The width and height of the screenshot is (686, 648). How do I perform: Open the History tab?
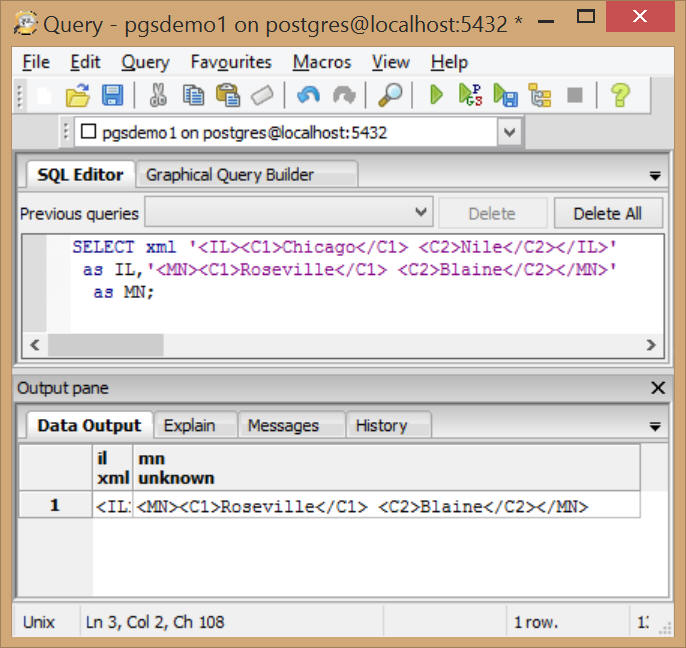389,425
